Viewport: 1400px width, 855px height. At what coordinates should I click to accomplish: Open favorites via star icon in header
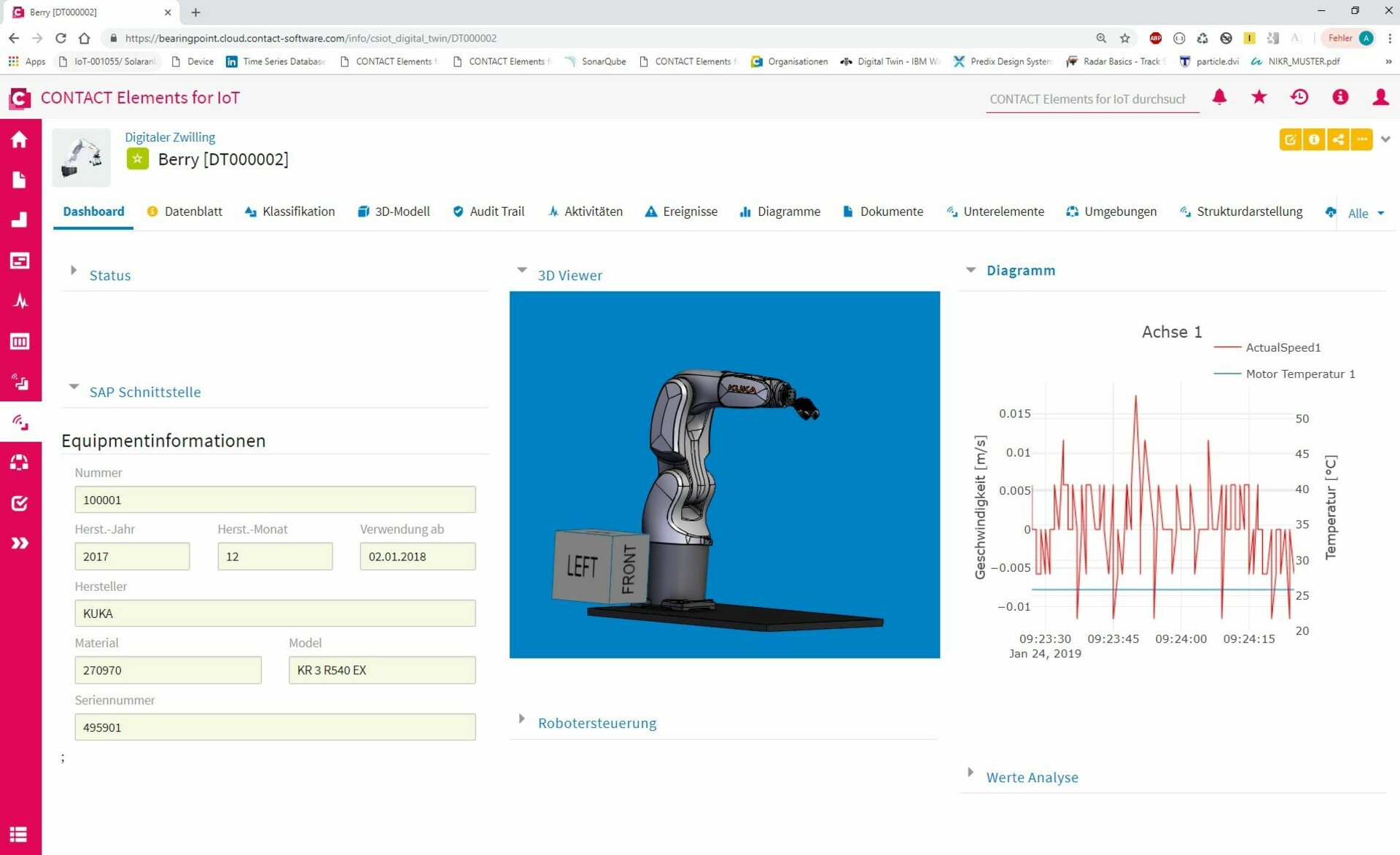1259,97
